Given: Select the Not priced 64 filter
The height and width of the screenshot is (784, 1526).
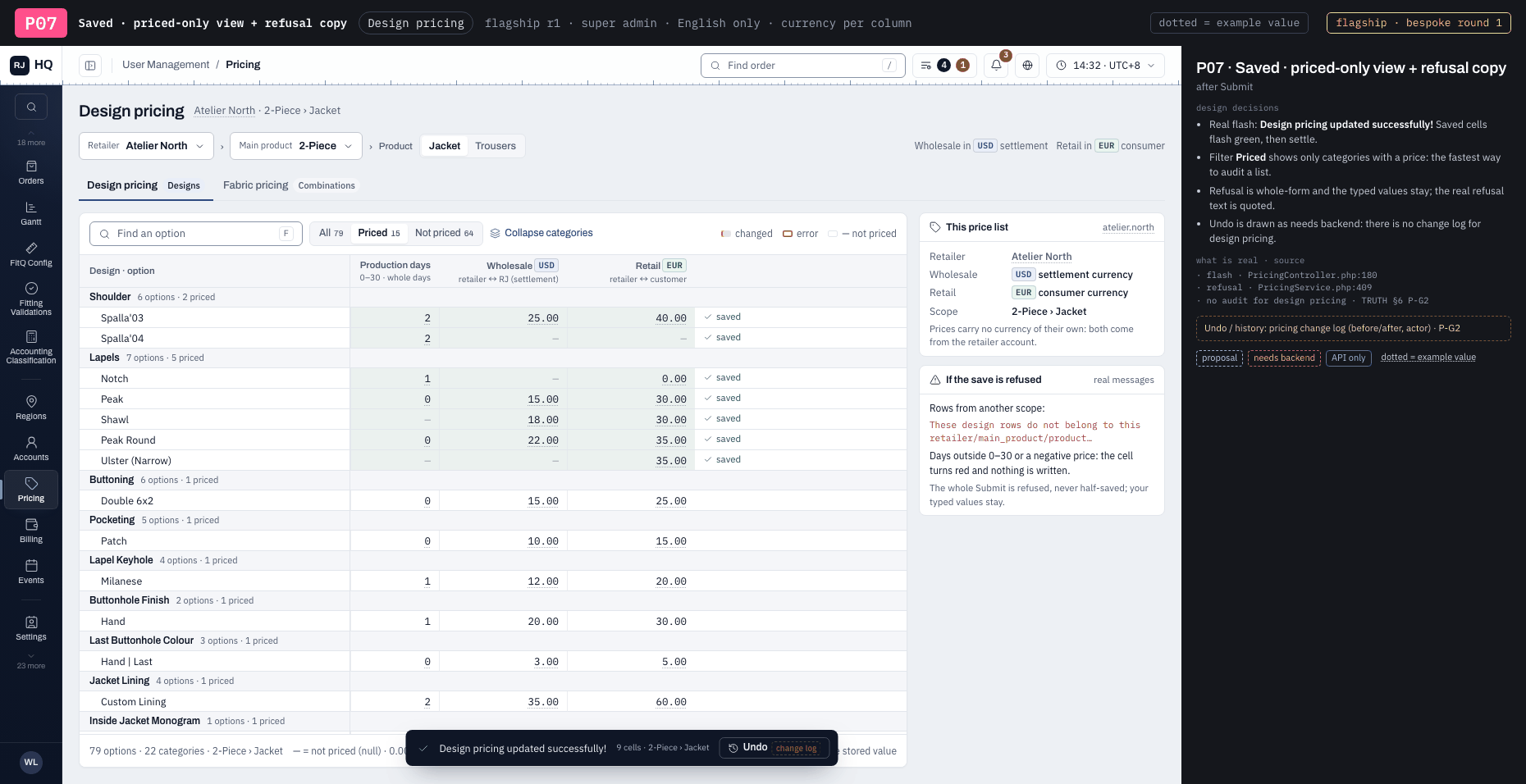Looking at the screenshot, I should click(x=444, y=233).
